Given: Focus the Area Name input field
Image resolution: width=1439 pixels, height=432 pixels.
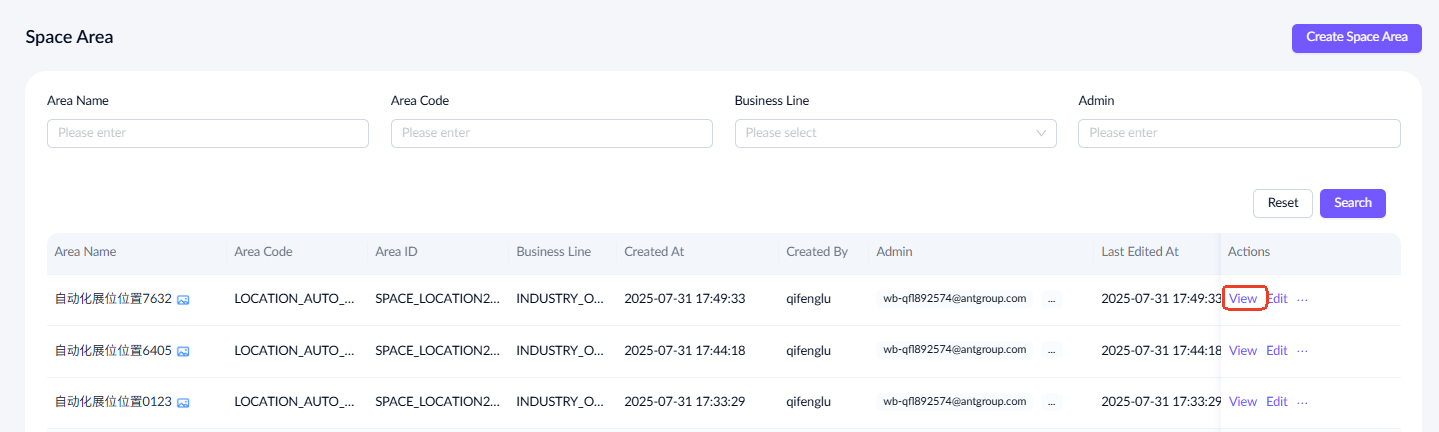Looking at the screenshot, I should 208,133.
